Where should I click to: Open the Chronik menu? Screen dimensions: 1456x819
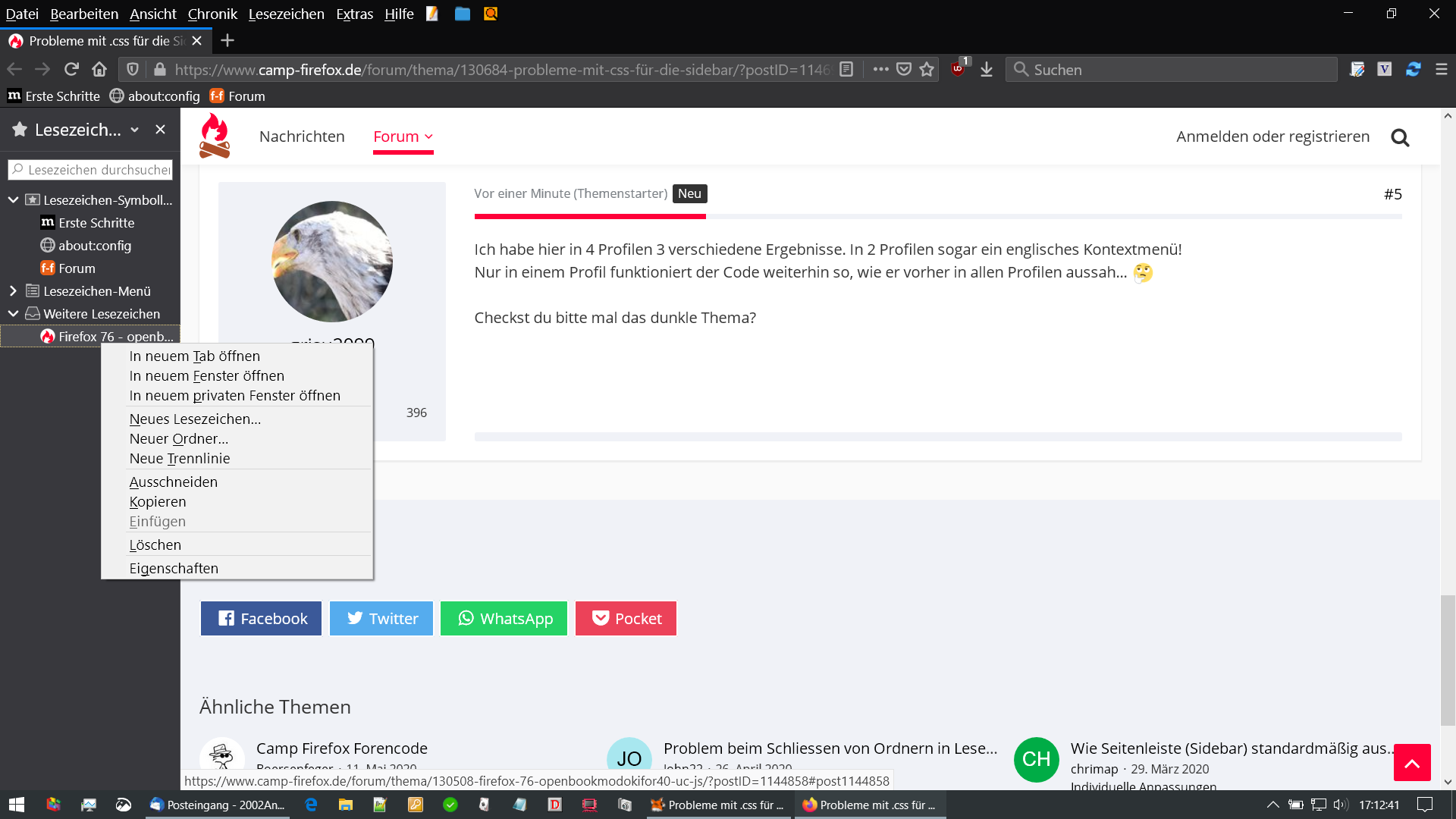pos(212,14)
